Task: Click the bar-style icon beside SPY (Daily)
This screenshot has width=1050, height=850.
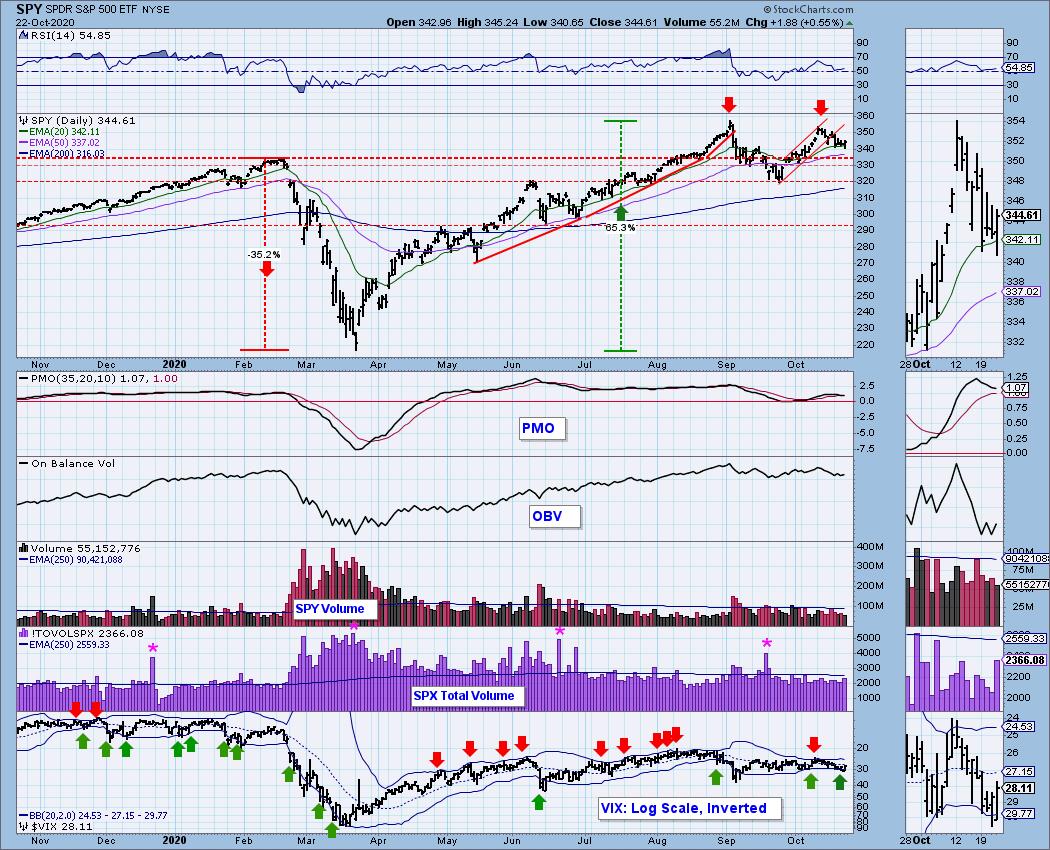Action: [24, 121]
